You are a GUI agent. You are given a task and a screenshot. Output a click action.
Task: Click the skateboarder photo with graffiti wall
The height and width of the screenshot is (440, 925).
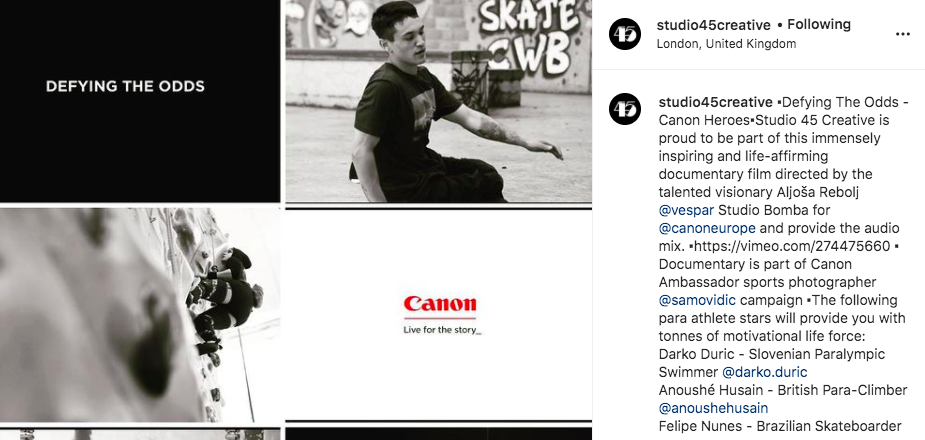click(x=438, y=101)
